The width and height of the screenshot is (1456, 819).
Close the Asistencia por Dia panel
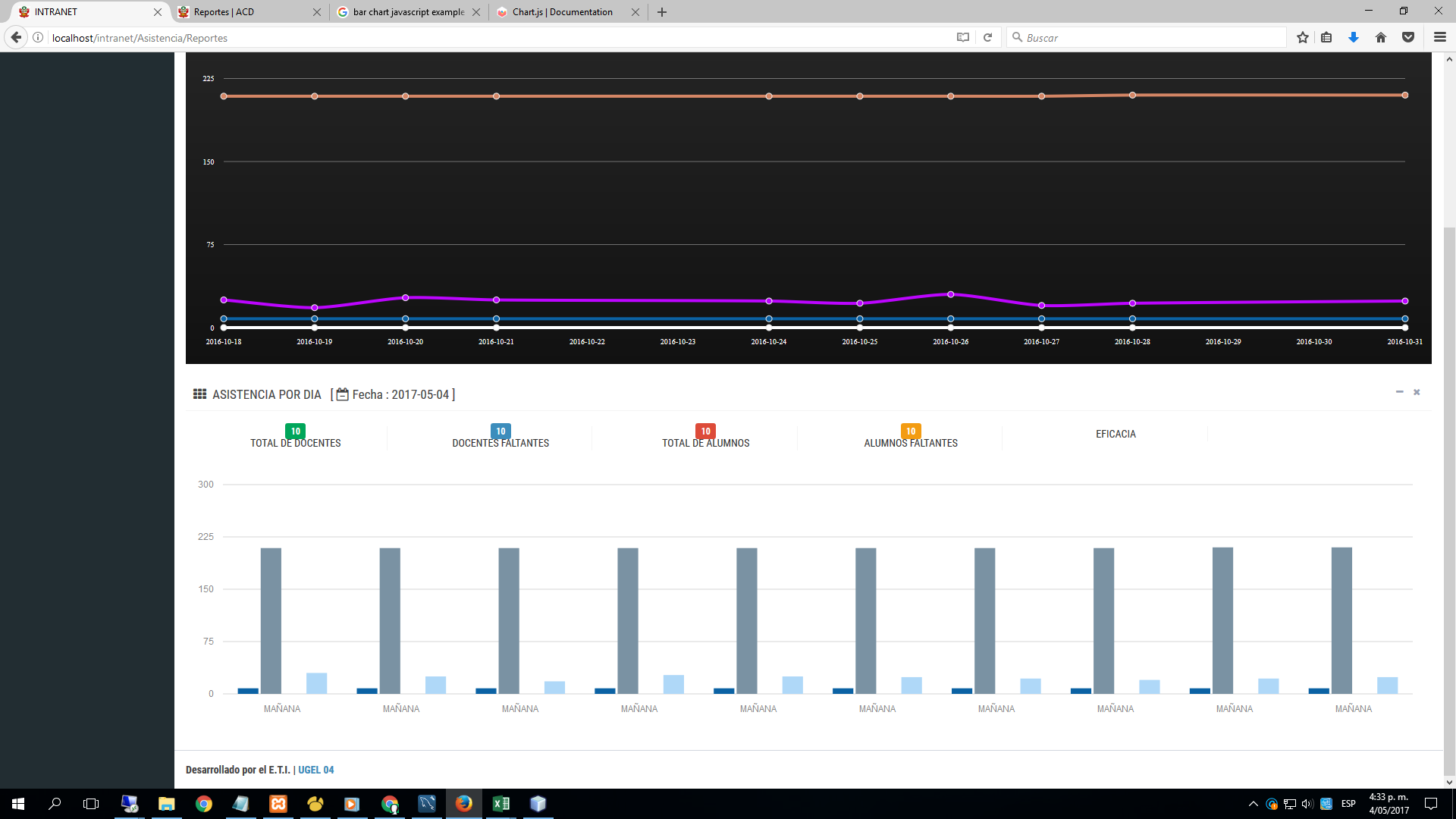pos(1417,392)
